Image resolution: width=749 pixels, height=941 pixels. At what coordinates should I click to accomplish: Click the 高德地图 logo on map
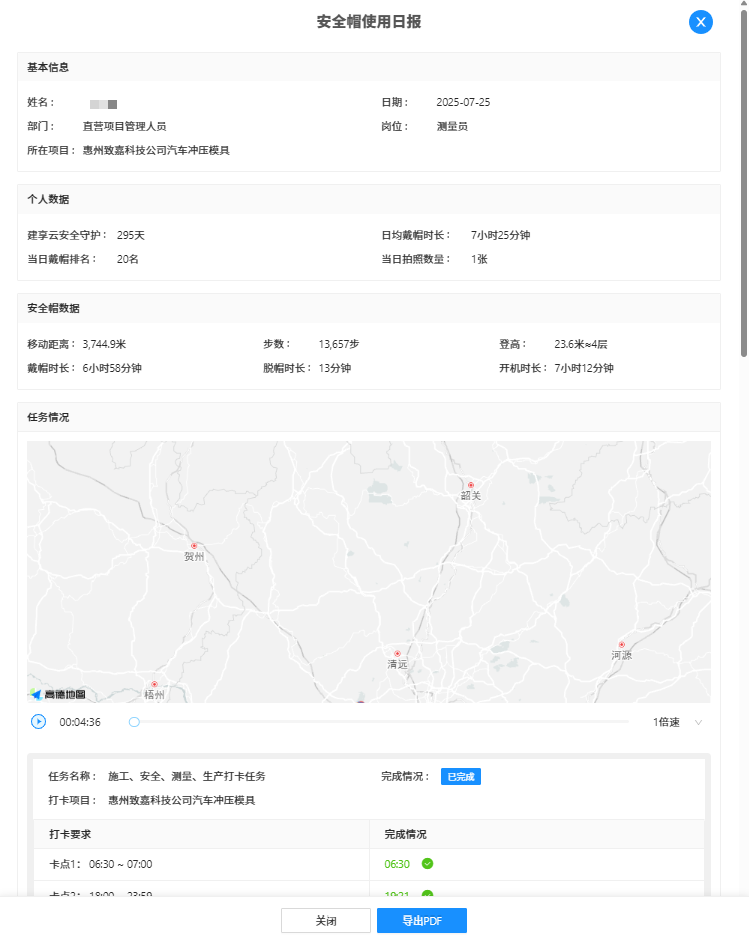pos(58,694)
